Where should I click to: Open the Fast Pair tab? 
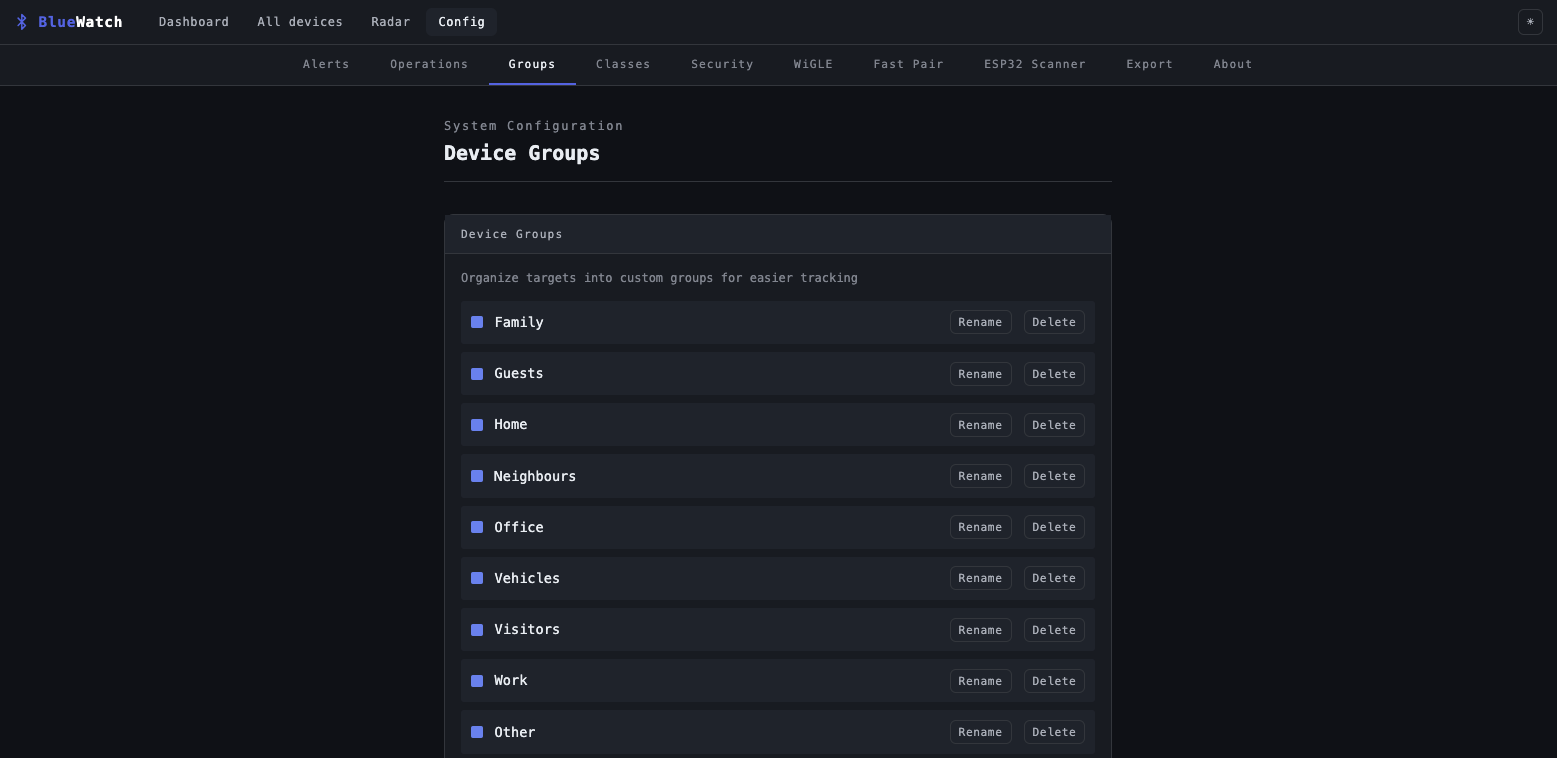tap(908, 64)
